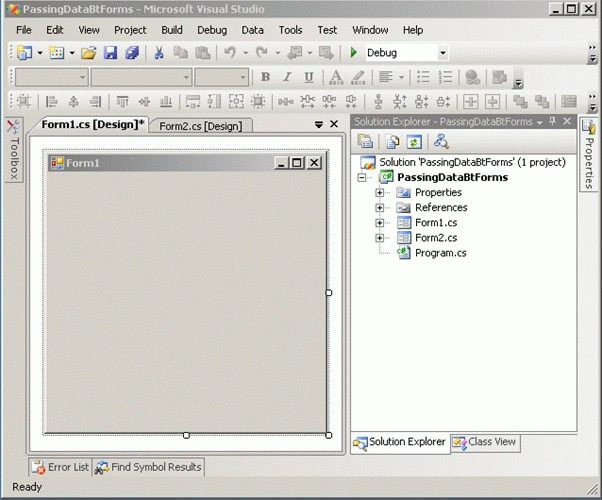The height and width of the screenshot is (500, 602).
Task: Open the Find Symbol Results tab
Action: 149,467
